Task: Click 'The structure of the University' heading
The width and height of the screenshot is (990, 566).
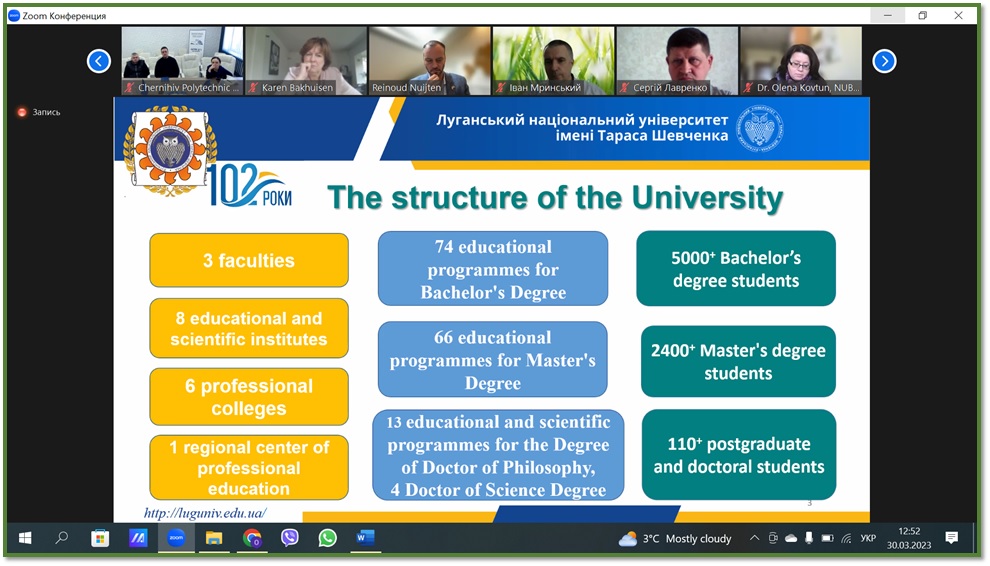Action: [555, 198]
